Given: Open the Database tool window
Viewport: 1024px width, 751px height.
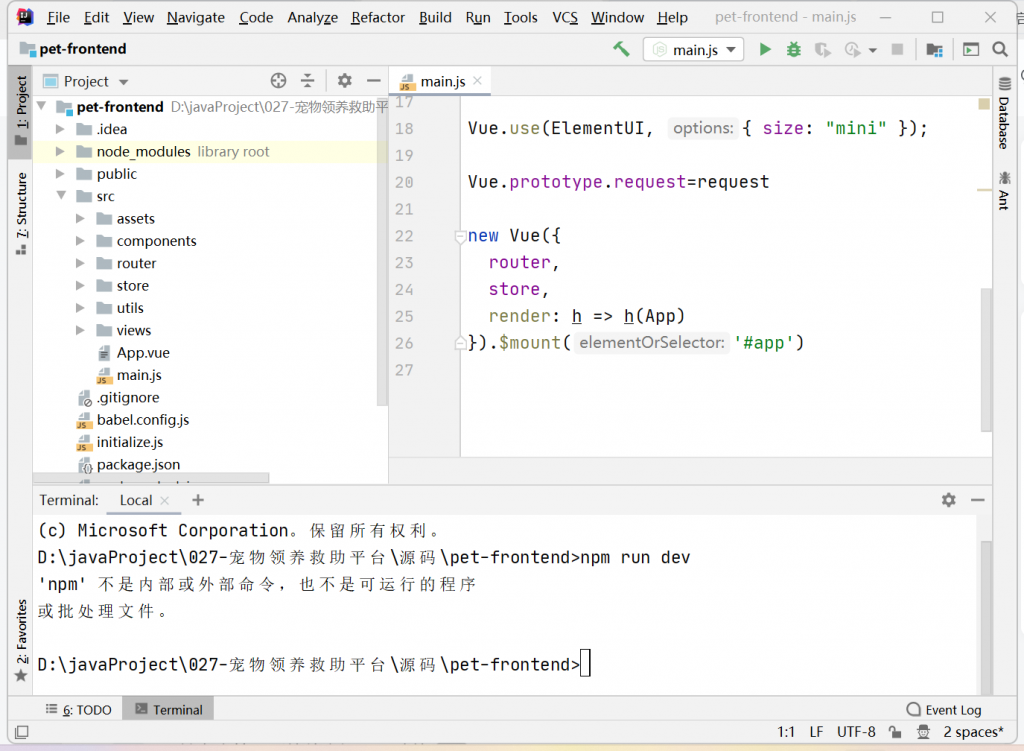Looking at the screenshot, I should (x=1004, y=114).
